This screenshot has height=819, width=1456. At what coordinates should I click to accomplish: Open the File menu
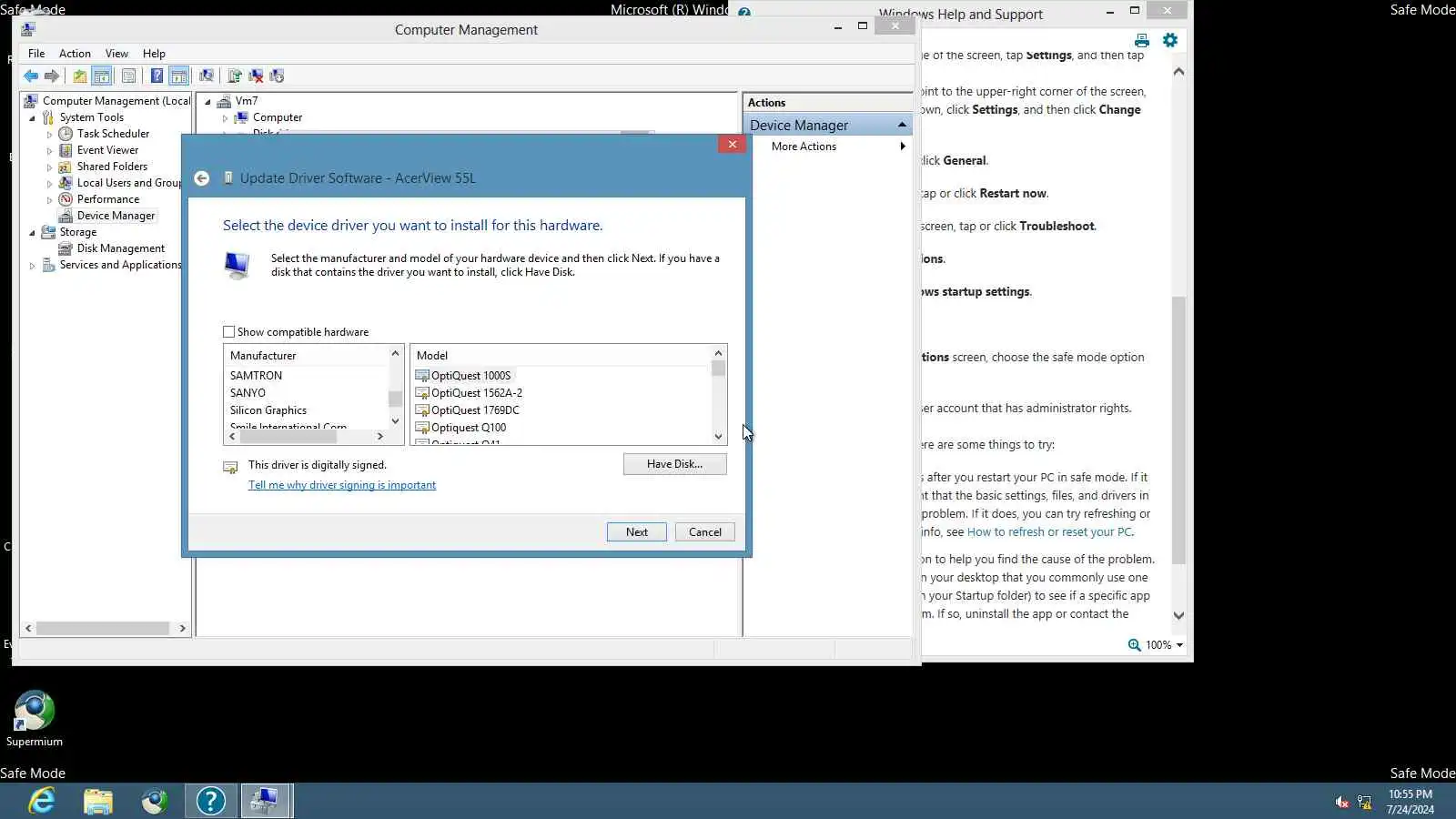pos(36,54)
